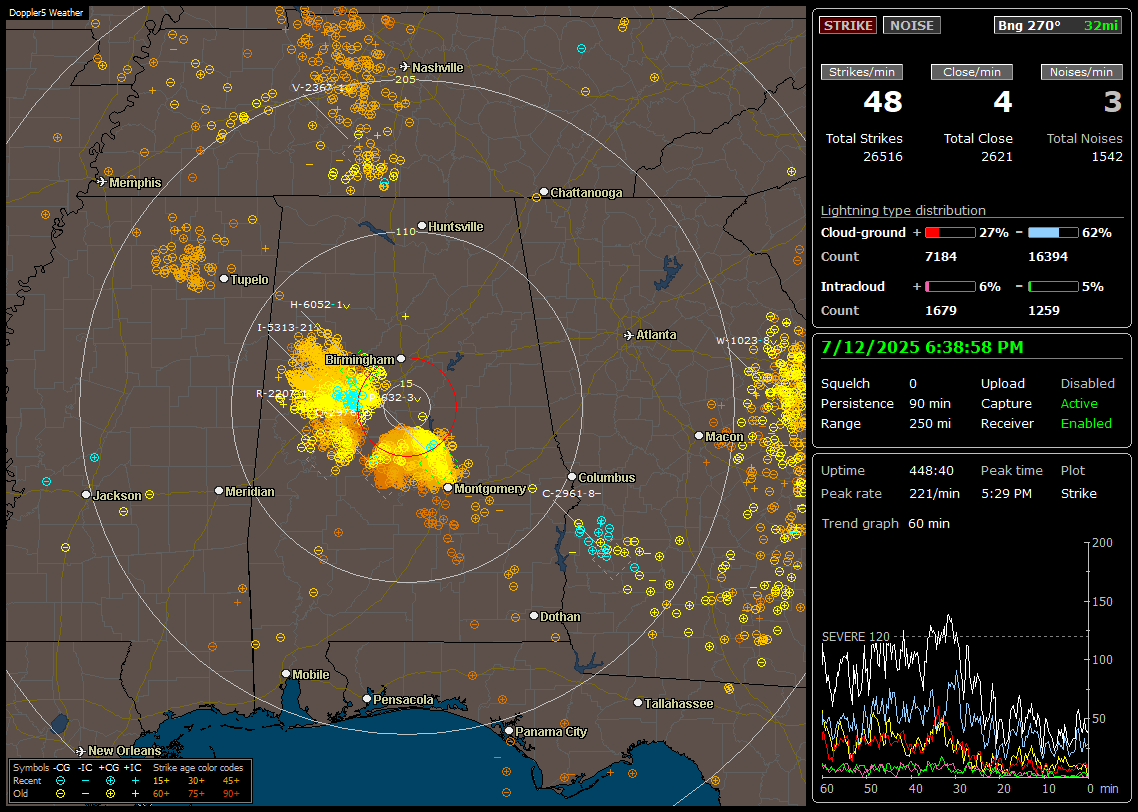Select the Tupelo city marker dot
This screenshot has width=1138, height=812.
coord(224,279)
